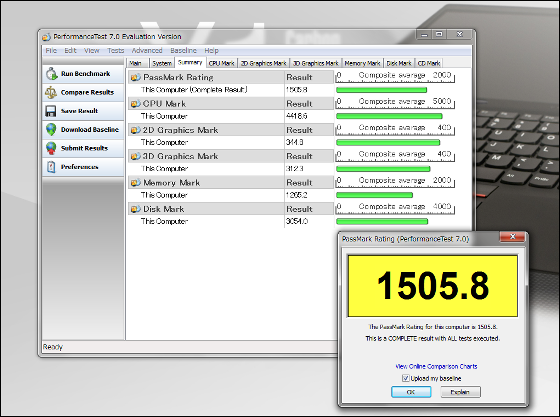560x417 pixels.
Task: Open the CD Mark tab
Action: [429, 63]
